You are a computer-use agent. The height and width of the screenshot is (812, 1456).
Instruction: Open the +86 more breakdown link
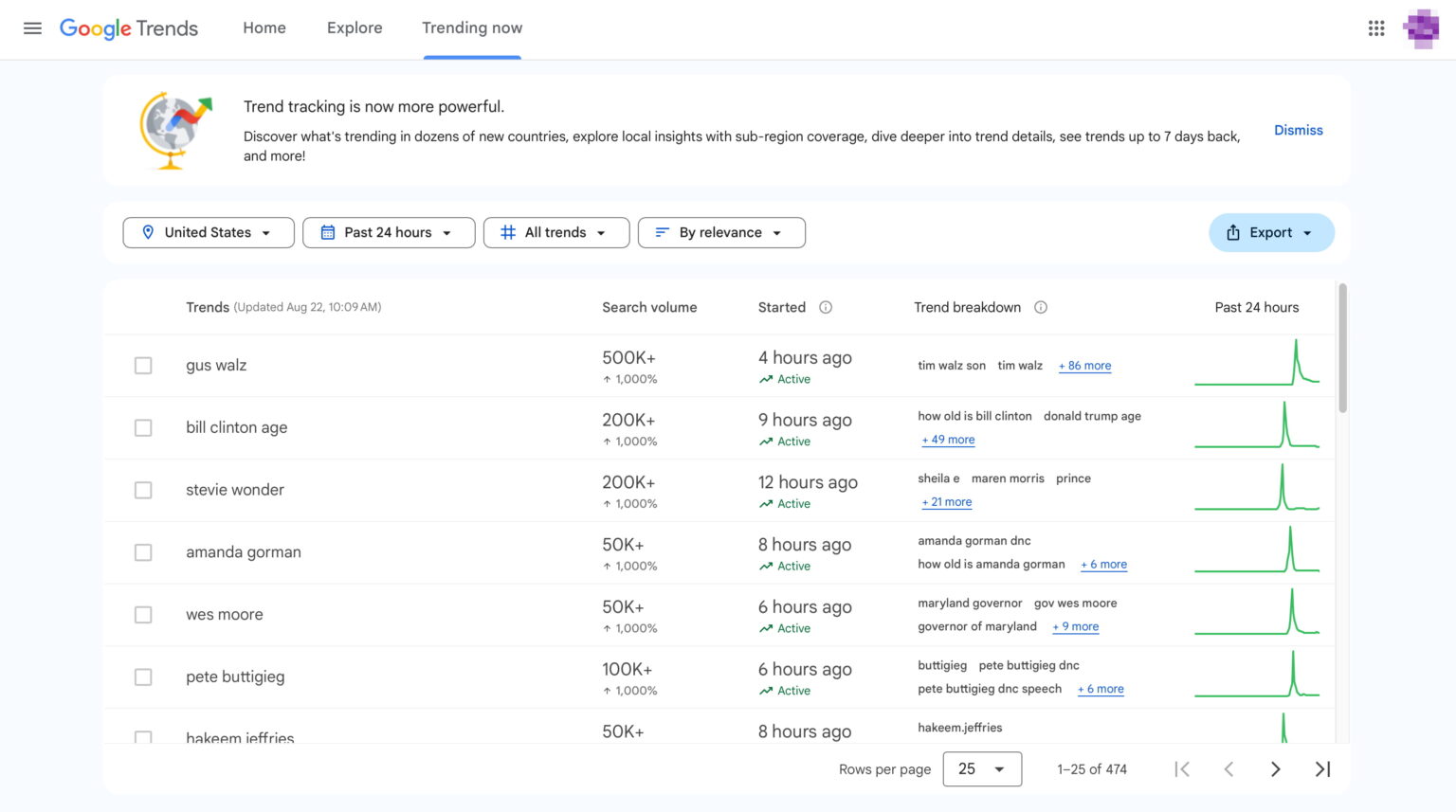click(x=1084, y=366)
